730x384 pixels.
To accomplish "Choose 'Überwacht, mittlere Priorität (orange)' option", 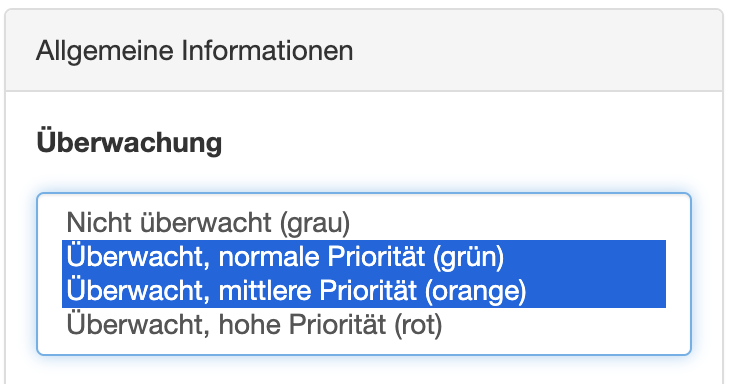I will pyautogui.click(x=364, y=291).
